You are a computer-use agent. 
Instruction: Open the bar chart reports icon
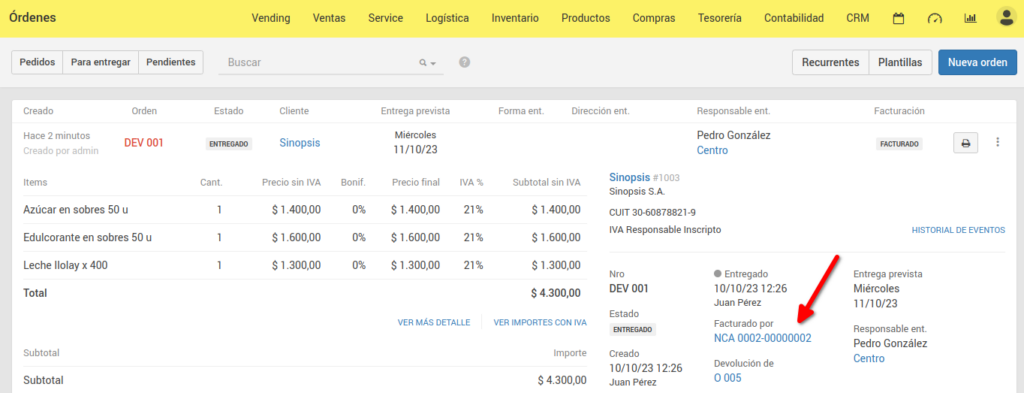970,18
